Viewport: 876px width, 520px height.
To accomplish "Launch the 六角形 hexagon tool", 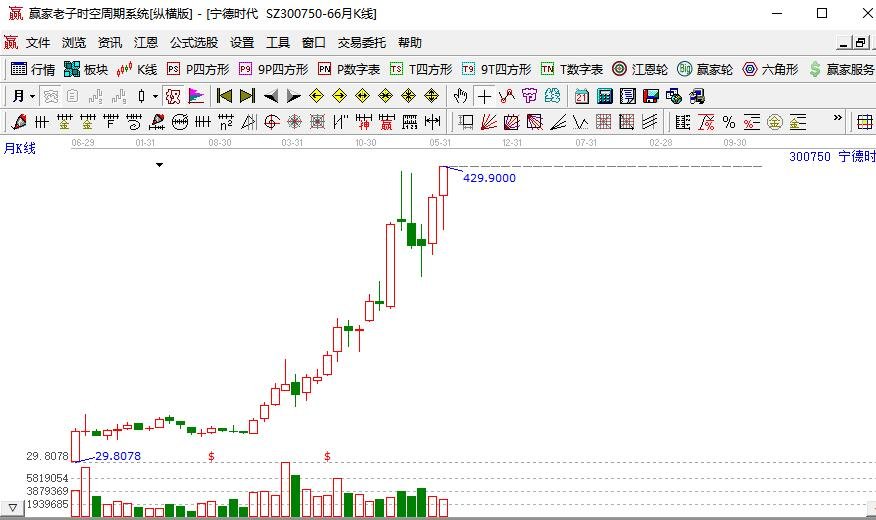I will pyautogui.click(x=770, y=69).
